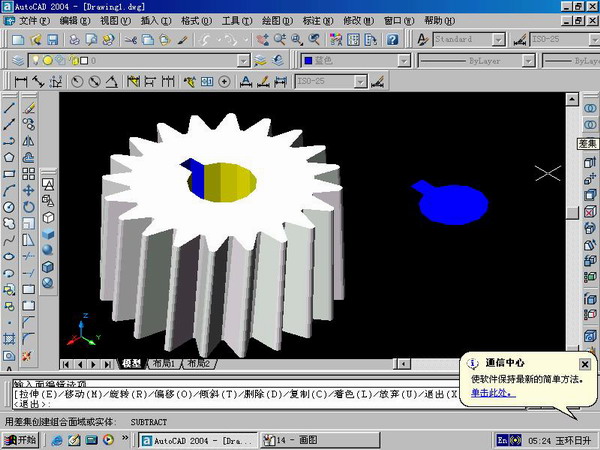Select the Rotate modify tool
Screen dimensions: 600x450
pos(29,207)
